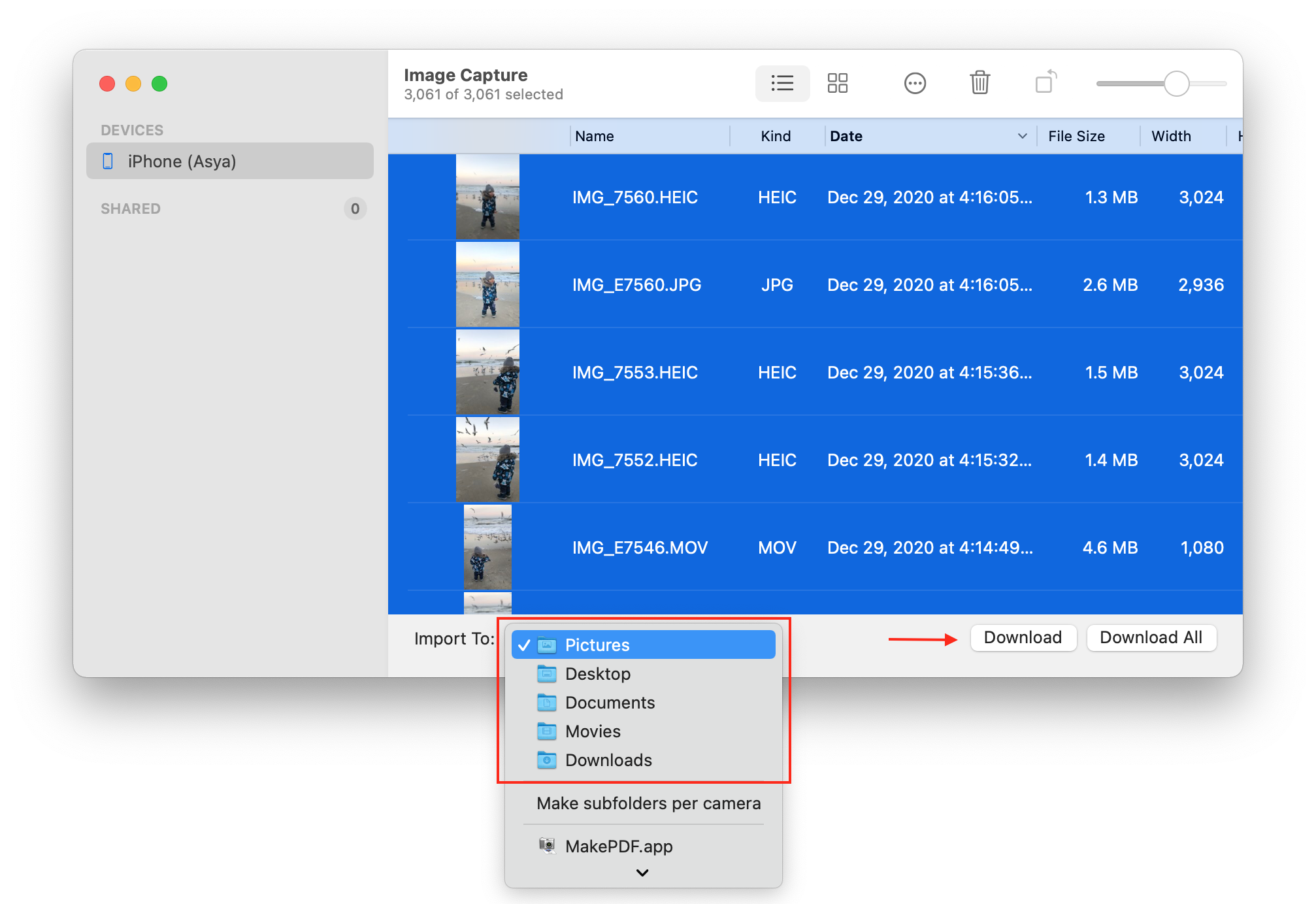This screenshot has height=904, width=1316.
Task: Switch to grid view layout
Action: (x=838, y=84)
